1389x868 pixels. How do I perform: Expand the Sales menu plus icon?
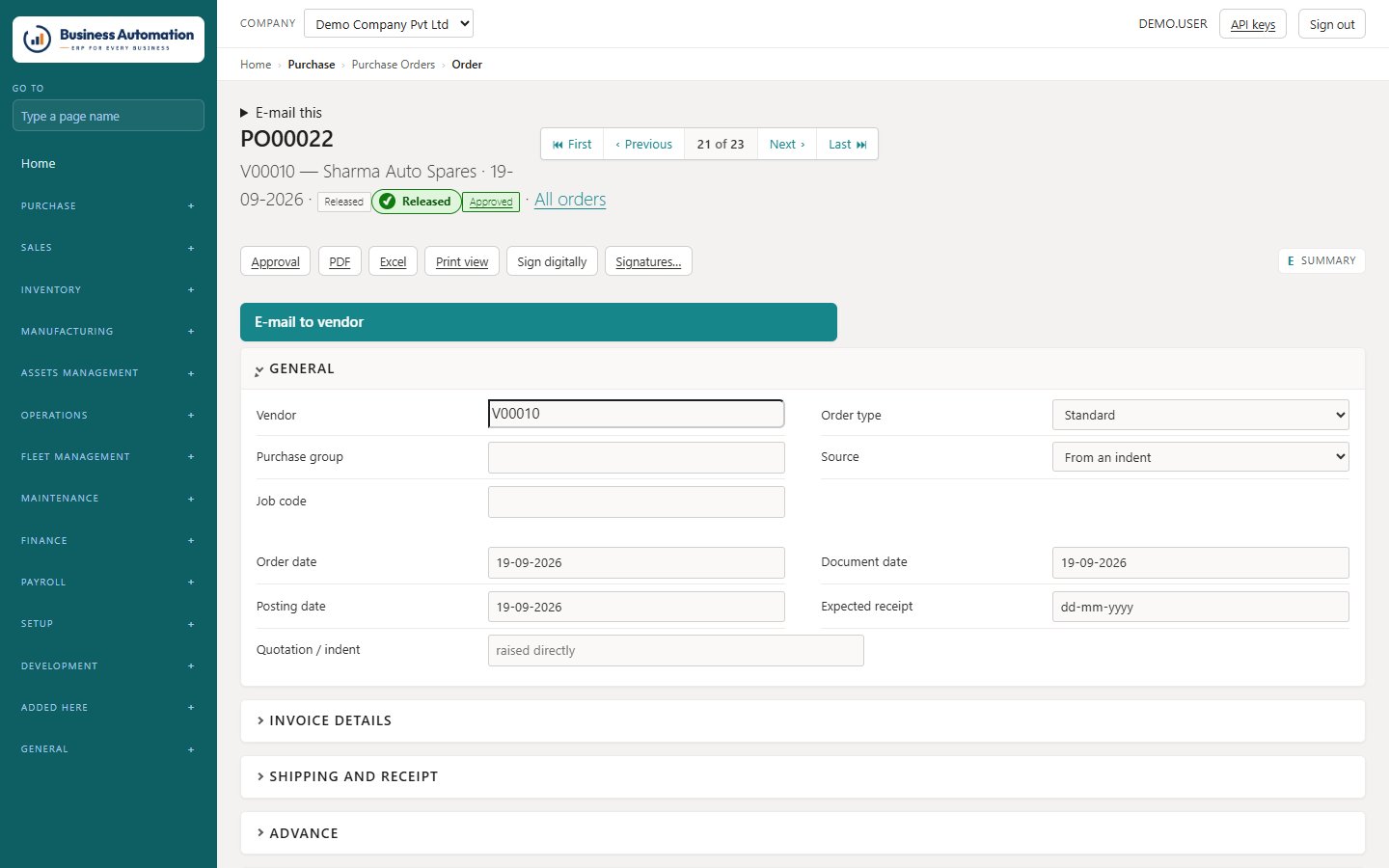(x=191, y=248)
